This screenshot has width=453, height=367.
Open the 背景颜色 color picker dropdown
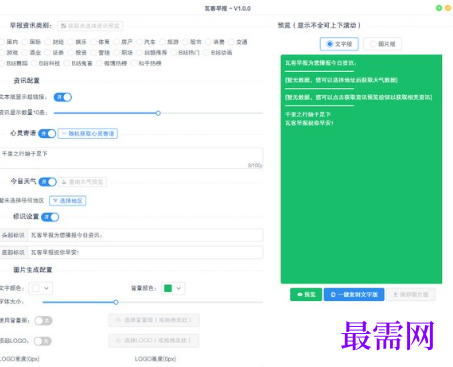[173, 288]
